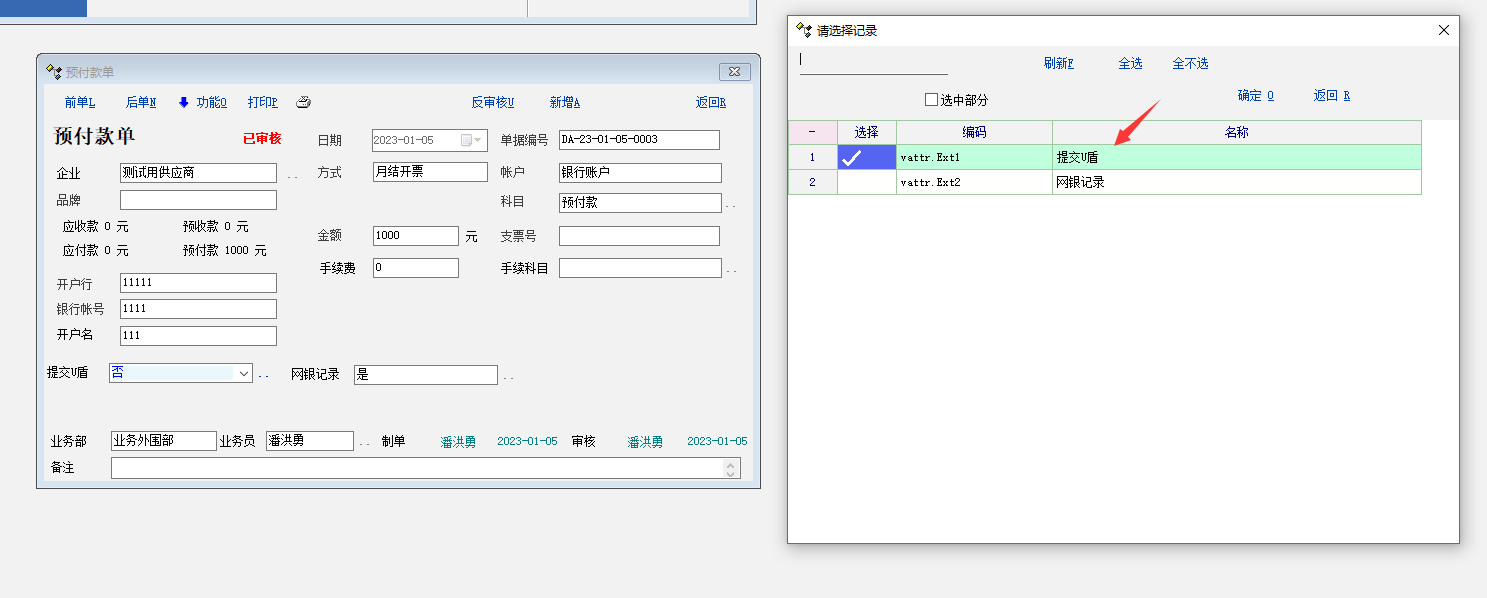
Task: Click the lookup dots after 网银记录 field
Action: pyautogui.click(x=508, y=377)
